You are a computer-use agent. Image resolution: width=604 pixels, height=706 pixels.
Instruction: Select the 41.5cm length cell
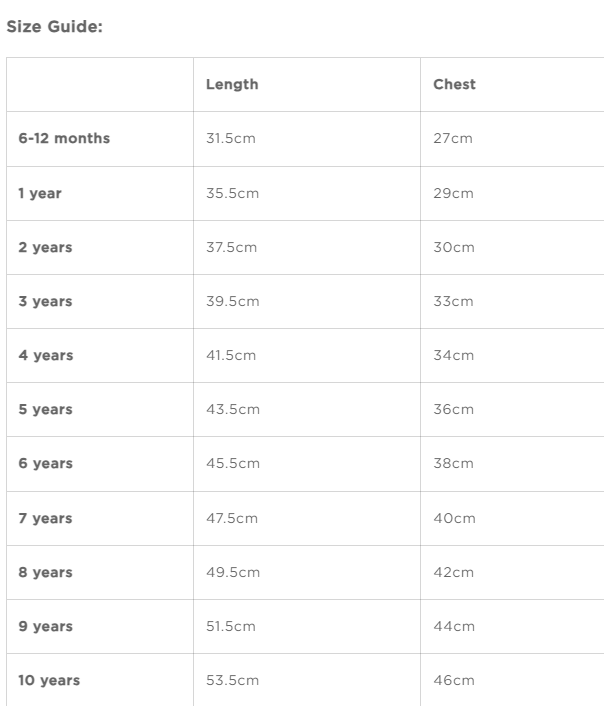pyautogui.click(x=231, y=355)
